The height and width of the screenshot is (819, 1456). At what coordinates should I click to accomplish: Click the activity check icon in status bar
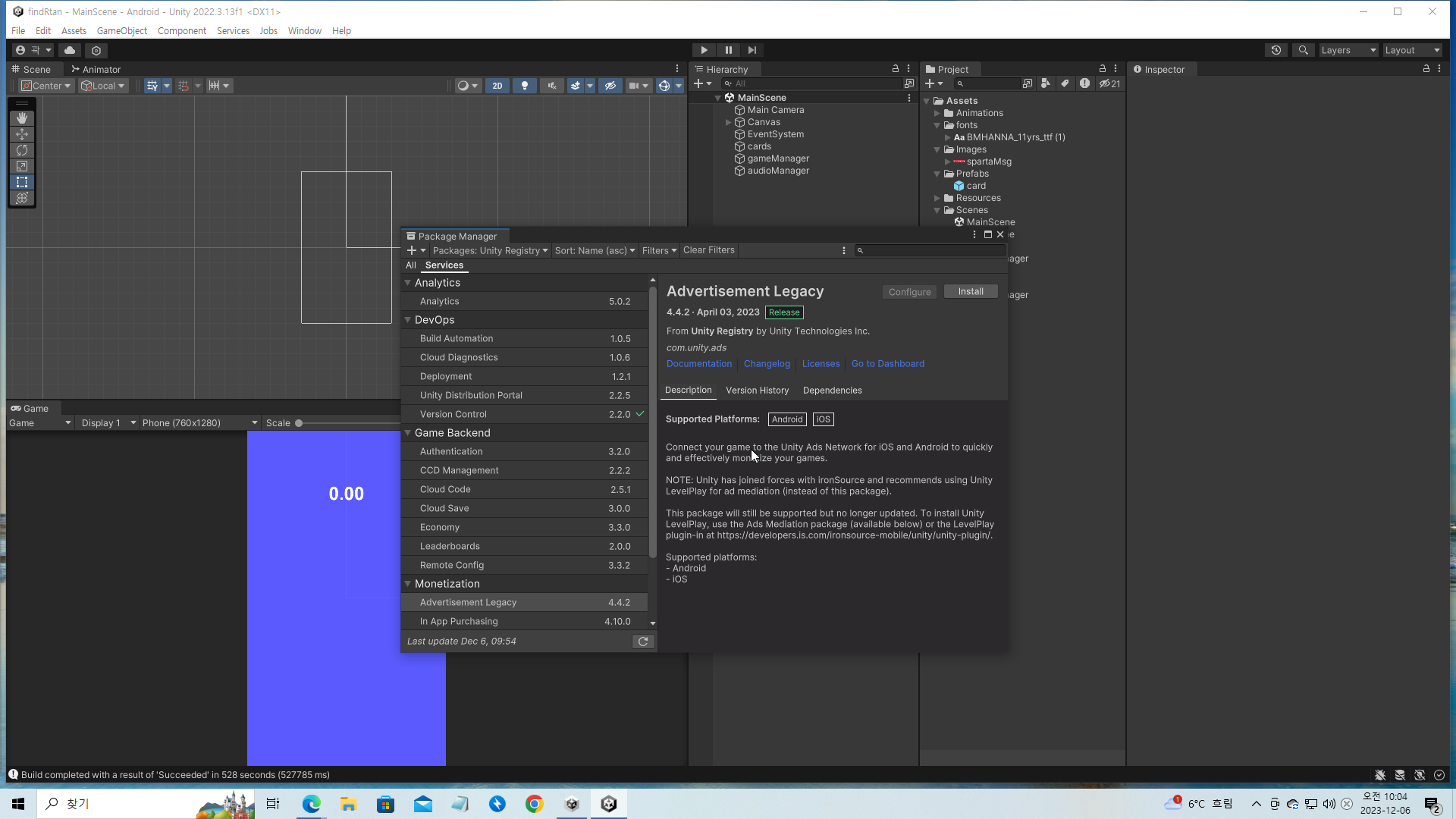click(1439, 775)
